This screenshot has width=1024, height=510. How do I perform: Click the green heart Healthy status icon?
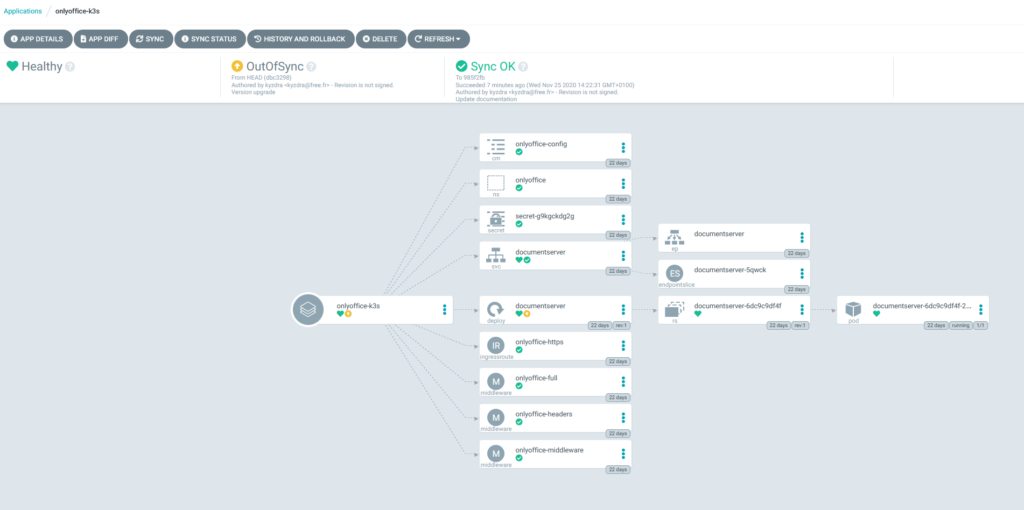tap(12, 66)
